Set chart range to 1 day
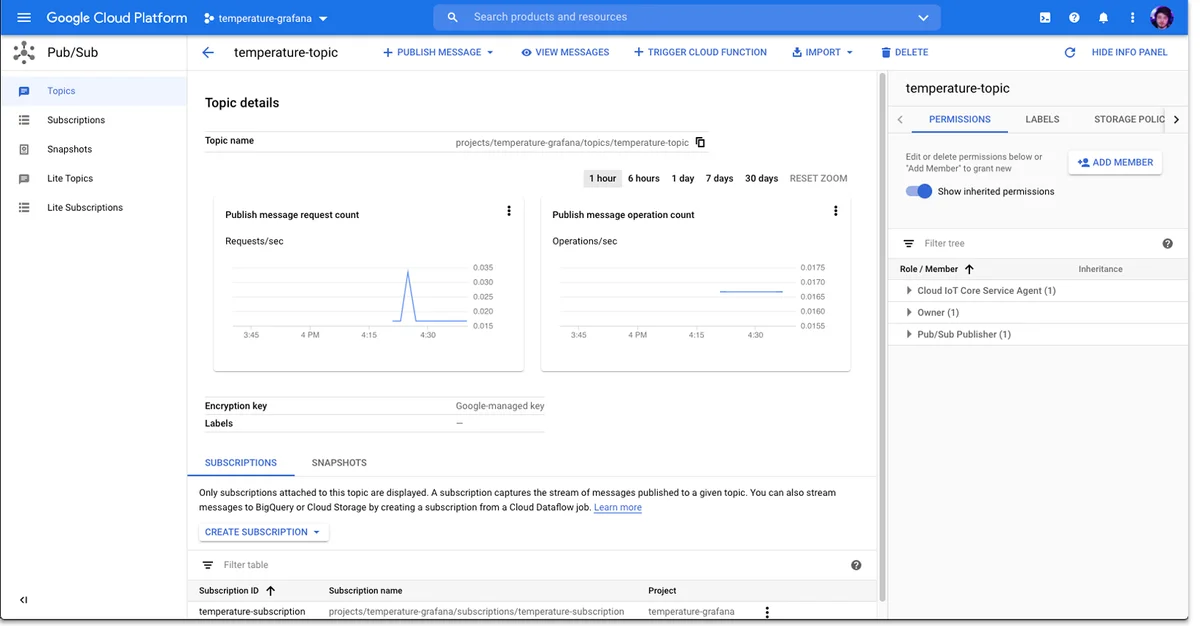The width and height of the screenshot is (1200, 626). [683, 179]
